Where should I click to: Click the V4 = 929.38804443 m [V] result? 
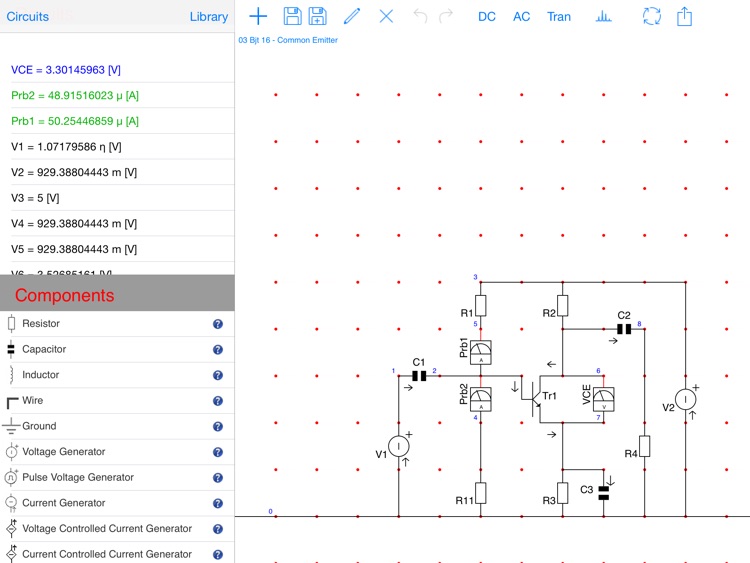tap(117, 224)
